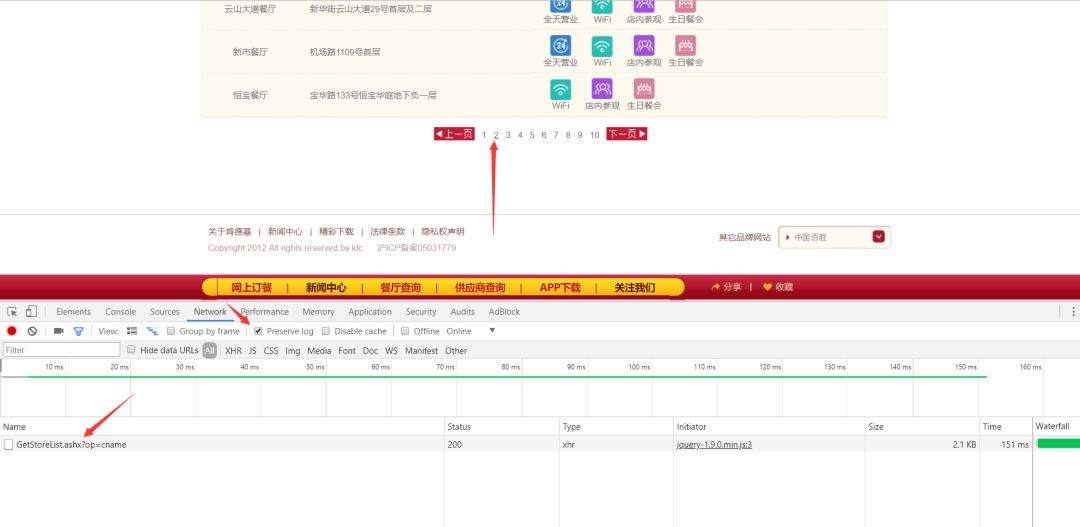
Task: Open the Online throttling dropdown
Action: [459, 331]
